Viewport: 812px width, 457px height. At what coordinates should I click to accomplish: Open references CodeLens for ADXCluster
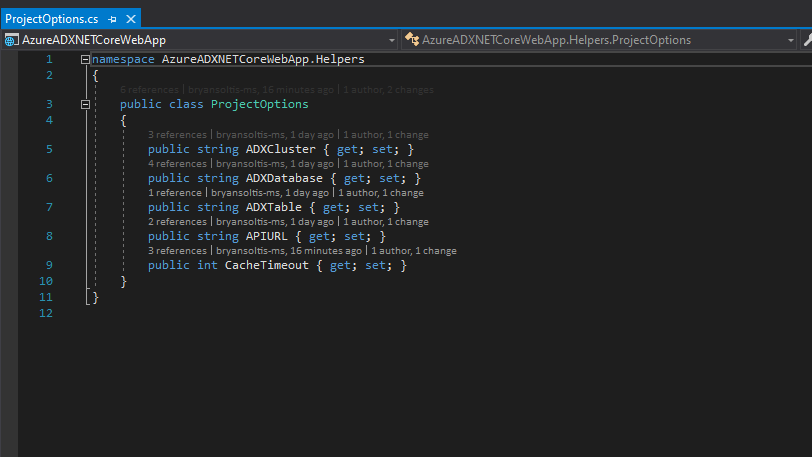pos(177,134)
